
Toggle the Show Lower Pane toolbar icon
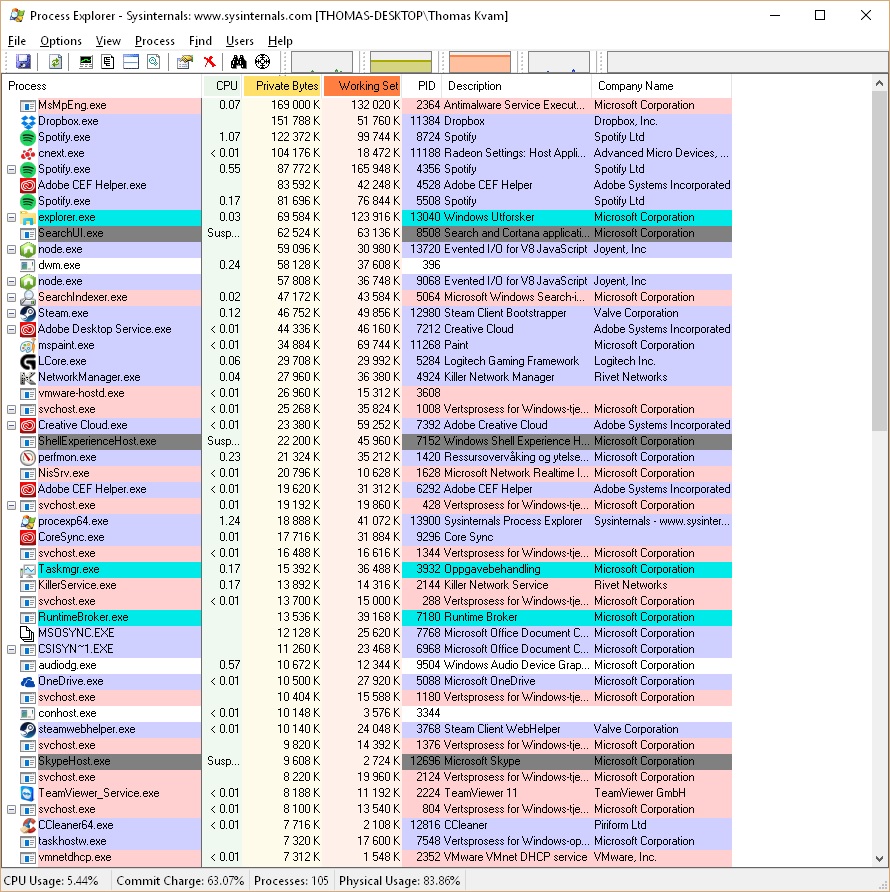pyautogui.click(x=131, y=61)
